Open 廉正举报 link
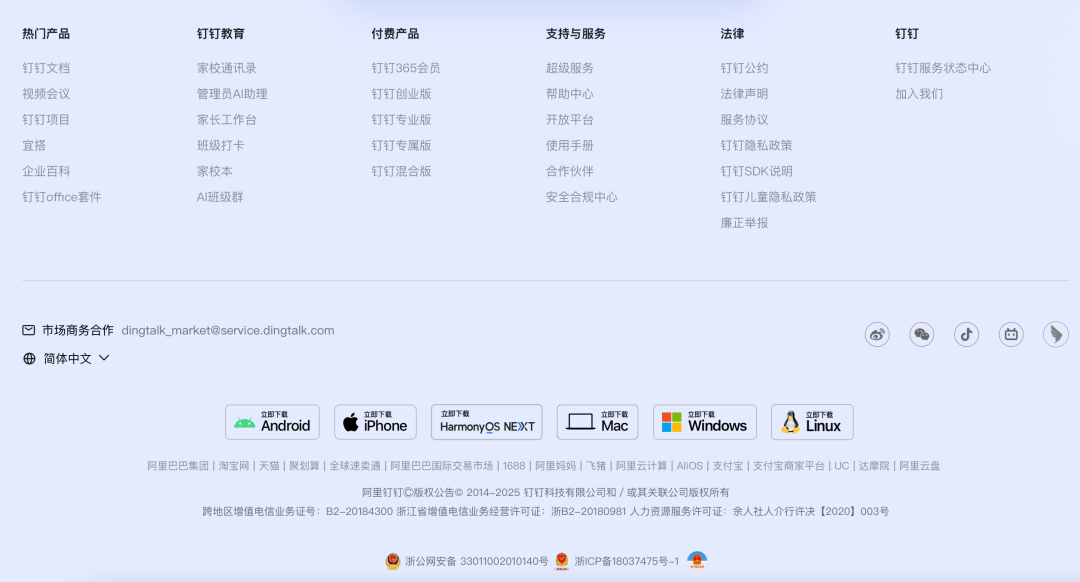1080x582 pixels. click(x=745, y=223)
